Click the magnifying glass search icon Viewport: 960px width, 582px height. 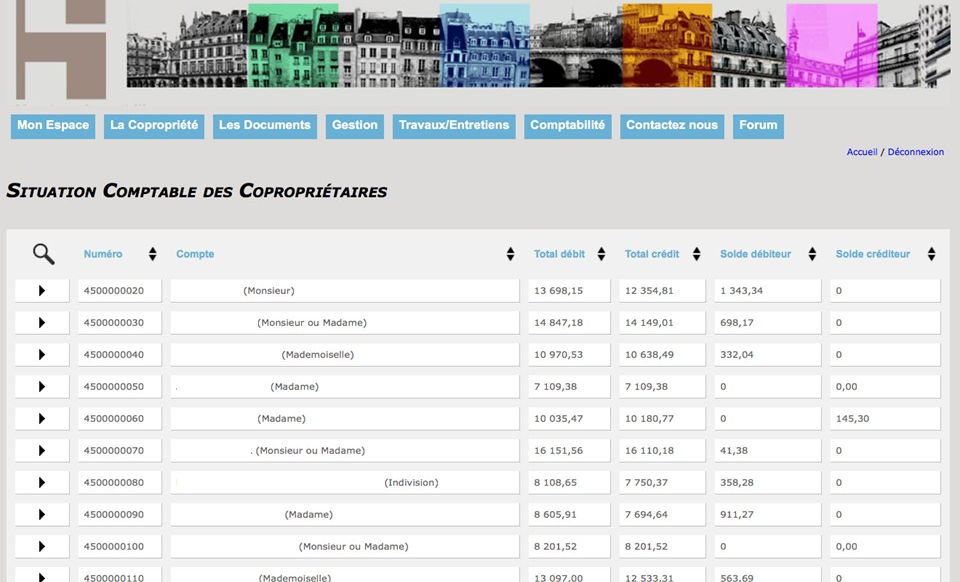[43, 254]
